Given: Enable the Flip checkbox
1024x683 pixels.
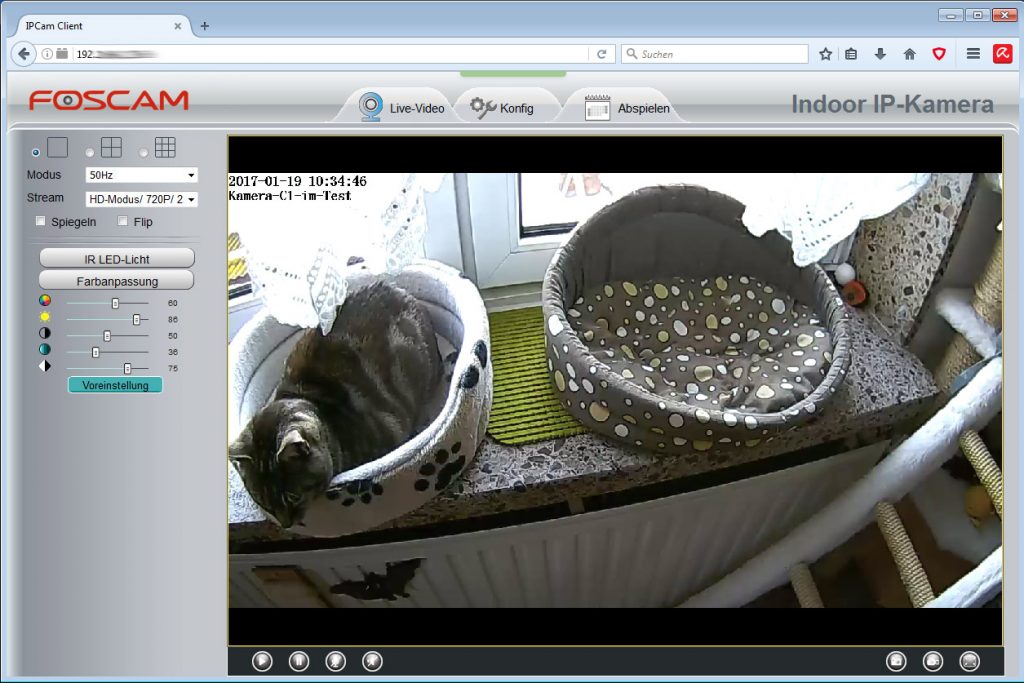Looking at the screenshot, I should (x=123, y=221).
